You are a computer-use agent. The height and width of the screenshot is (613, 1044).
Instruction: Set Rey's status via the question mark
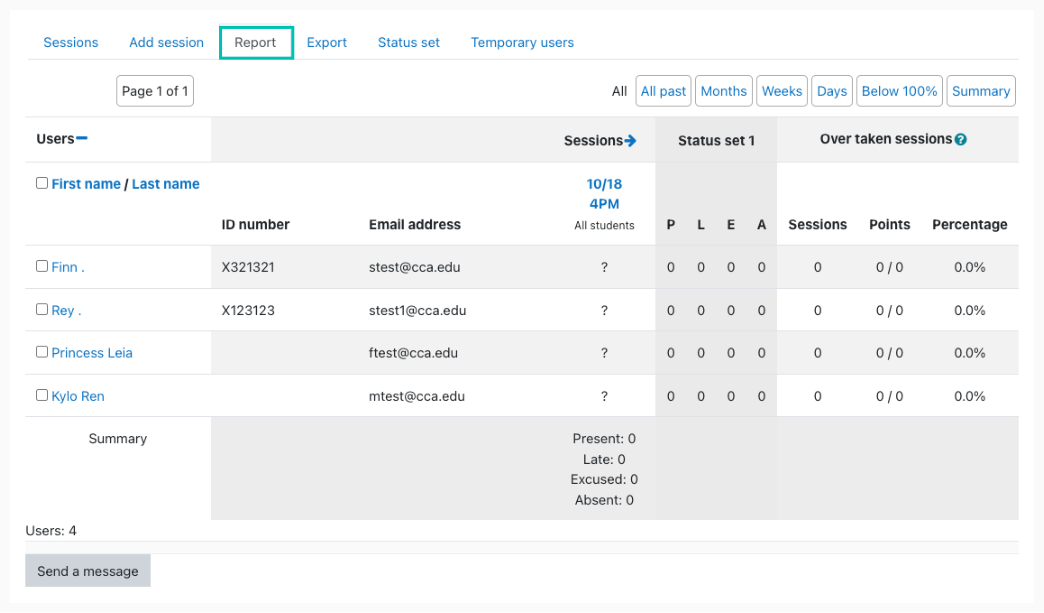coord(604,309)
